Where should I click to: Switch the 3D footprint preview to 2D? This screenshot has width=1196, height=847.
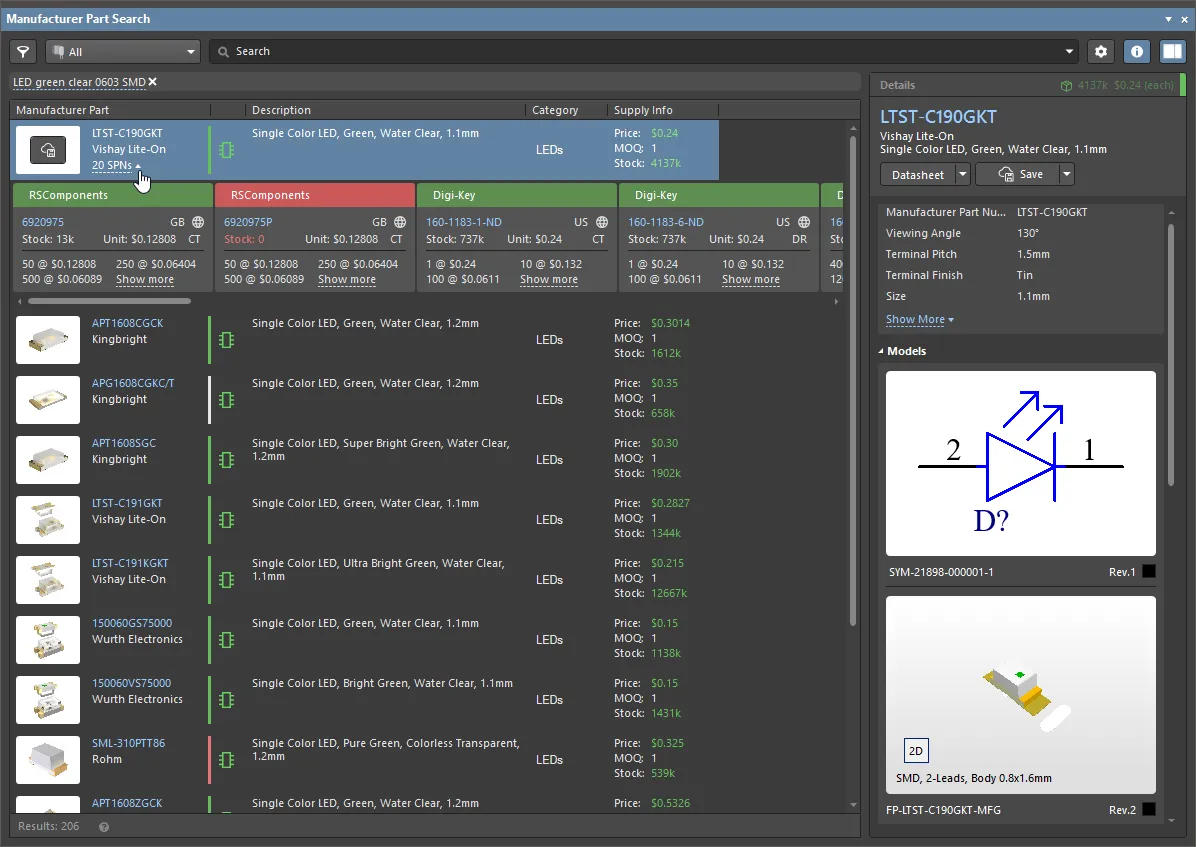915,751
